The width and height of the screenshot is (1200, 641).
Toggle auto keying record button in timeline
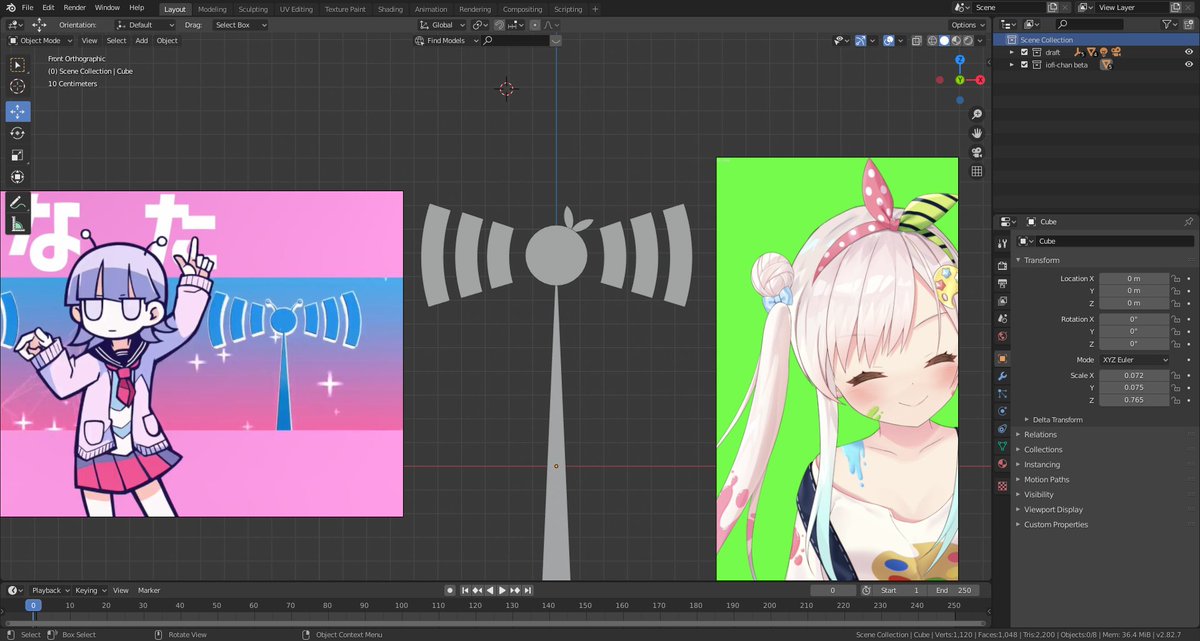click(450, 591)
